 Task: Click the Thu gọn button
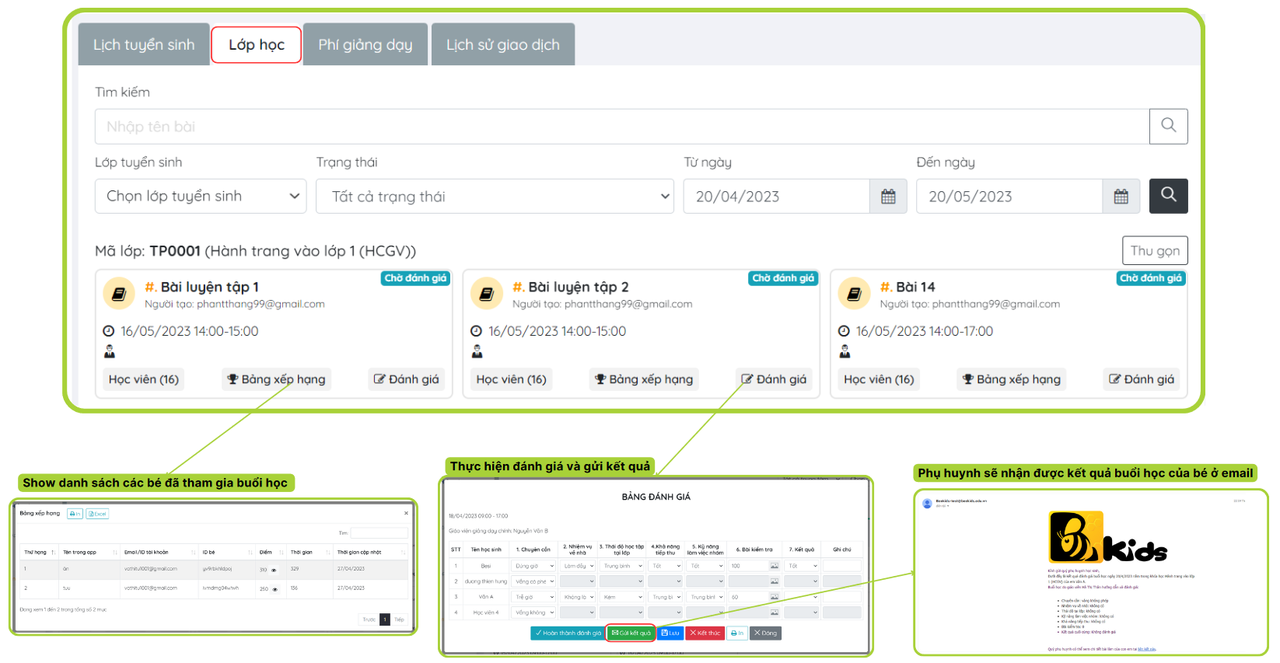click(1155, 251)
